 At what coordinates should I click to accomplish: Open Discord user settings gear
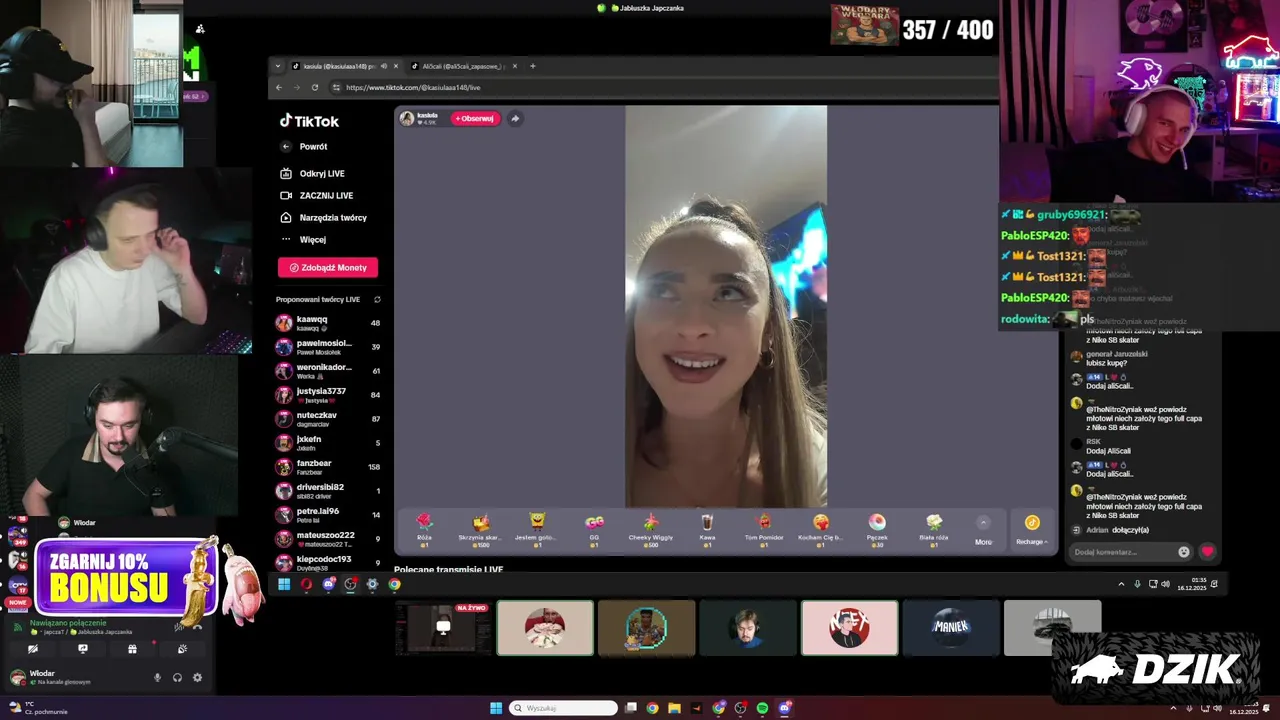[x=197, y=677]
